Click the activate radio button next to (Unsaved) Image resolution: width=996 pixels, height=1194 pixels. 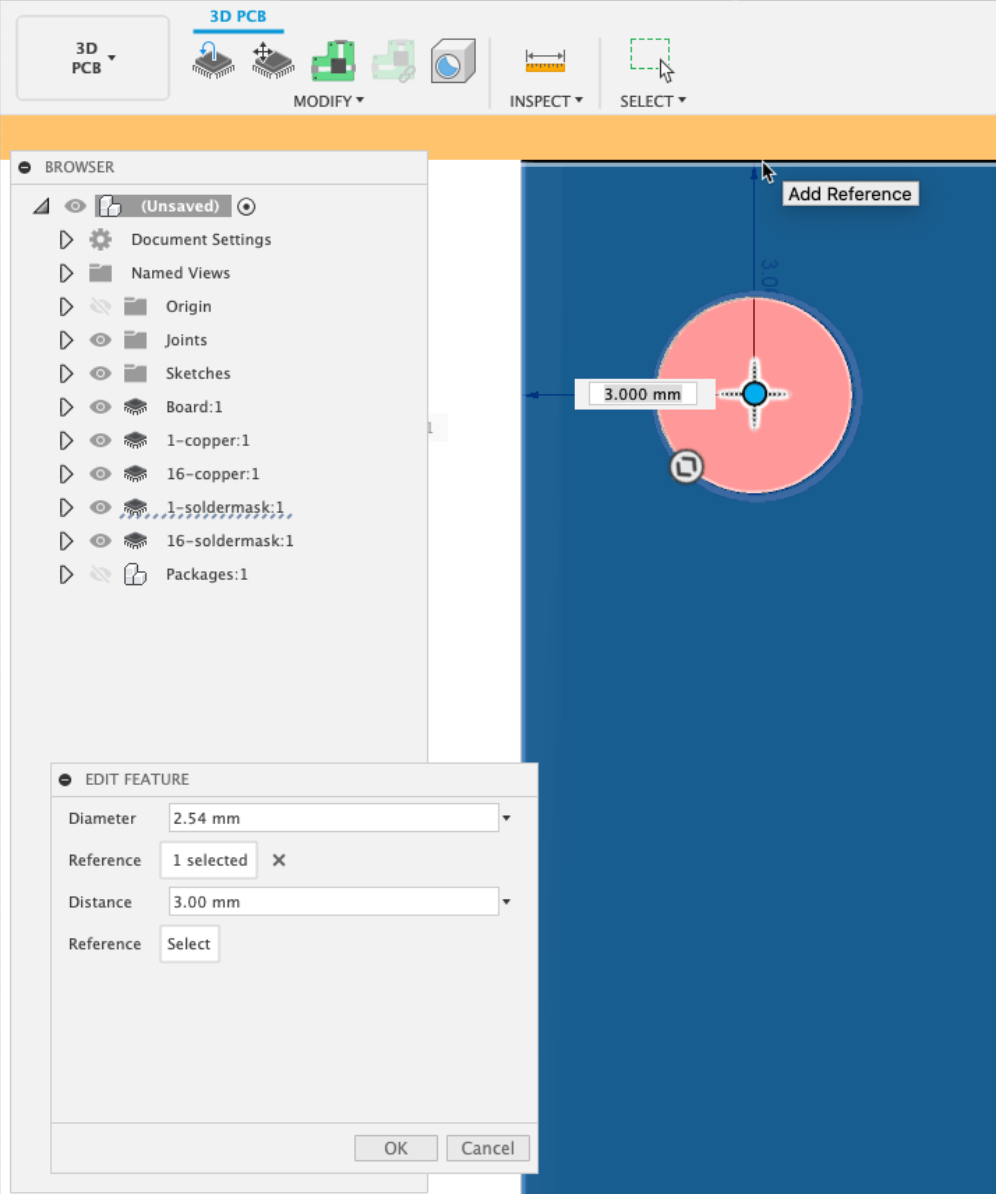[246, 206]
